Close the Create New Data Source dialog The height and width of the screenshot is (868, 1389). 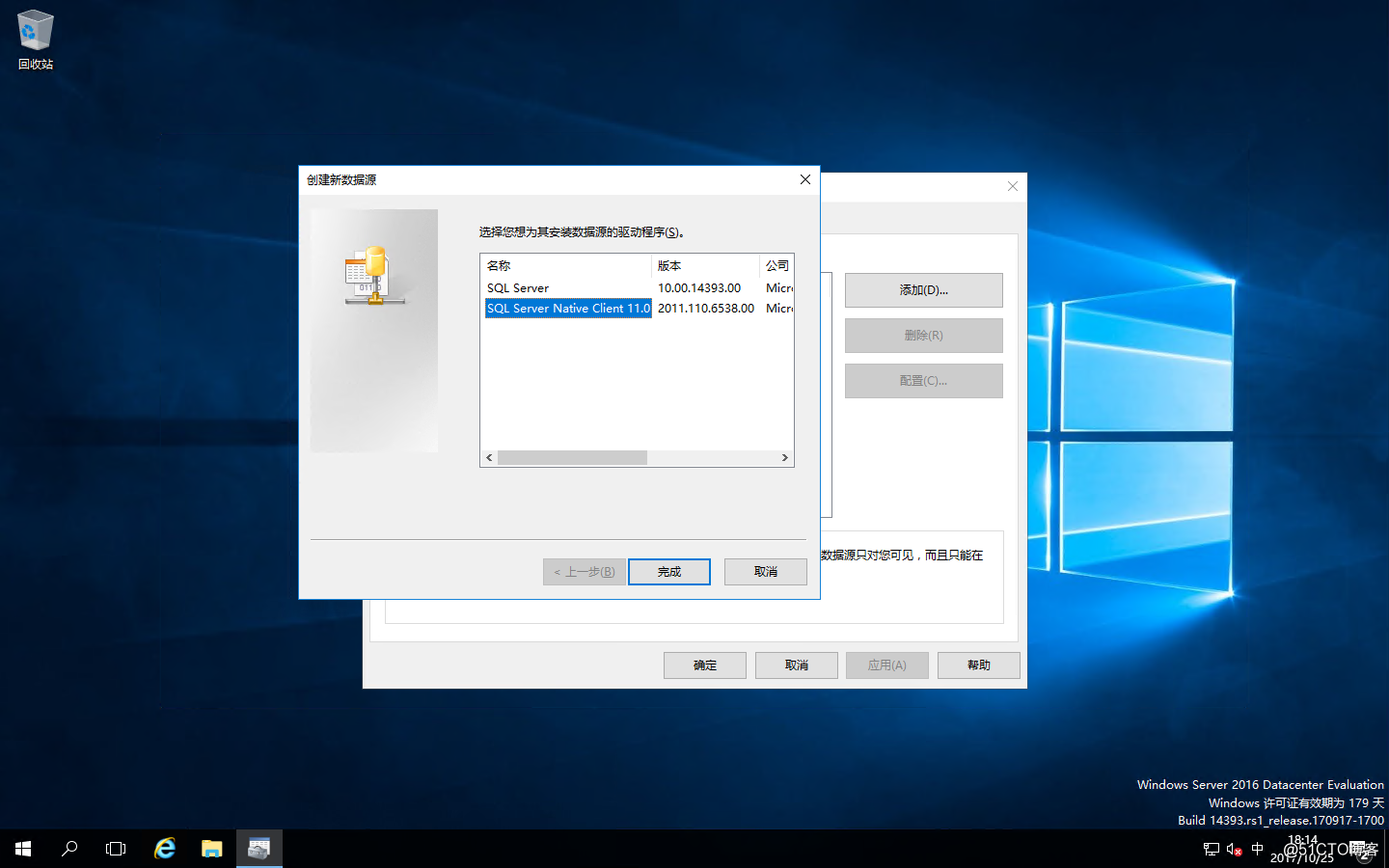(x=805, y=179)
